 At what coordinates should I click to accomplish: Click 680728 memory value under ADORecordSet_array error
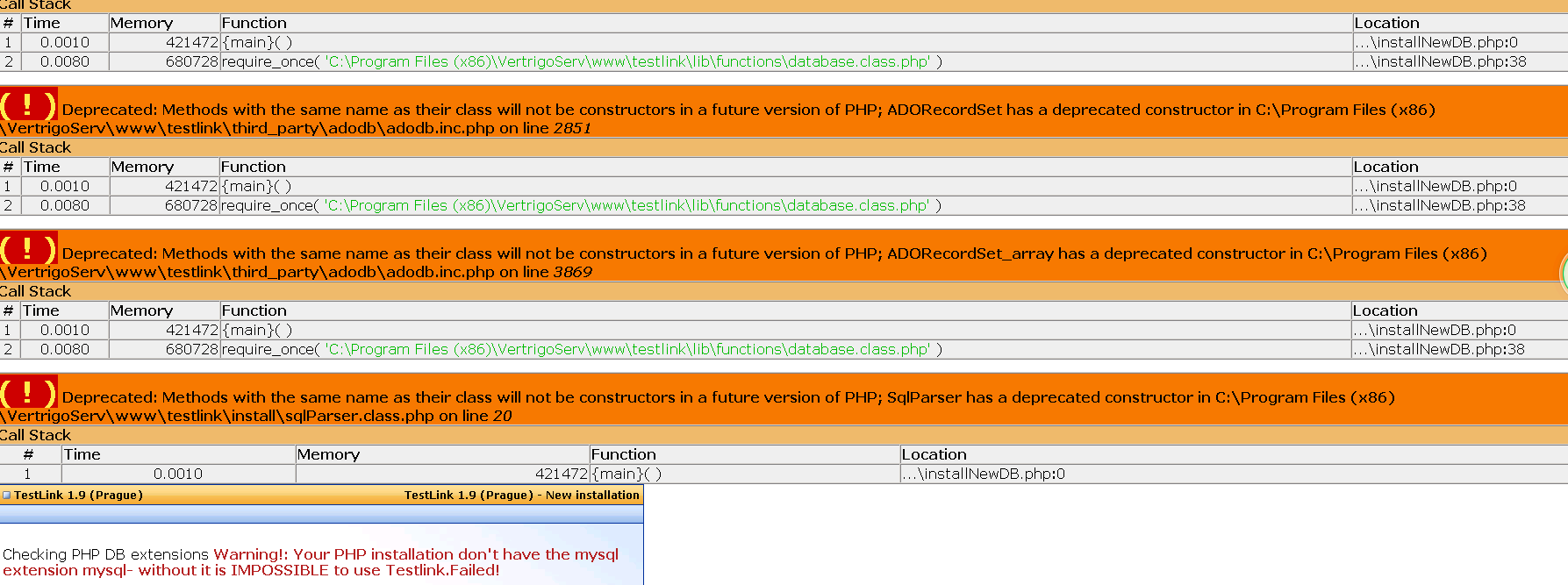[x=192, y=349]
